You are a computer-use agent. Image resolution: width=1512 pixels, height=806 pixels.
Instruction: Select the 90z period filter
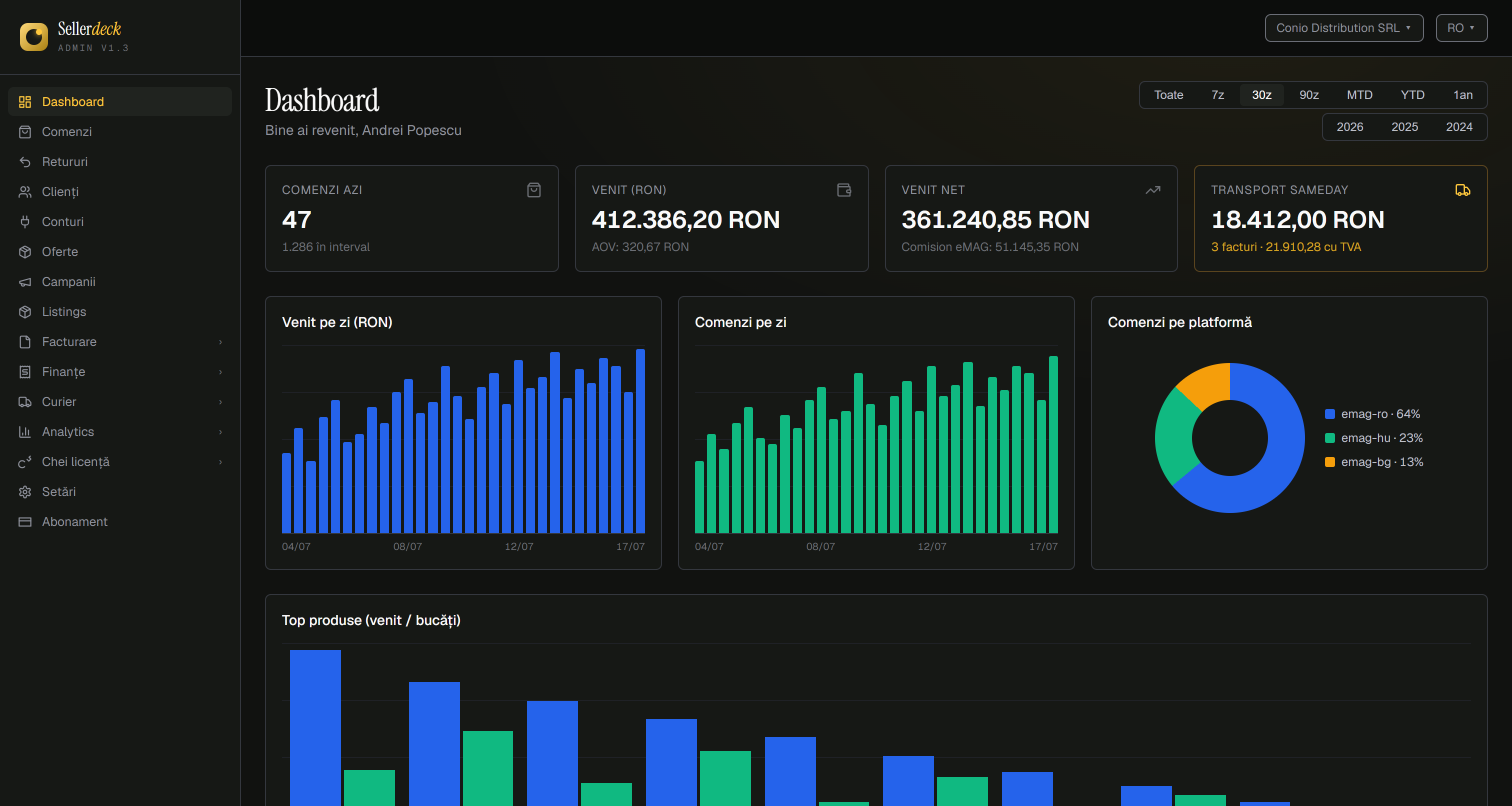tap(1308, 95)
